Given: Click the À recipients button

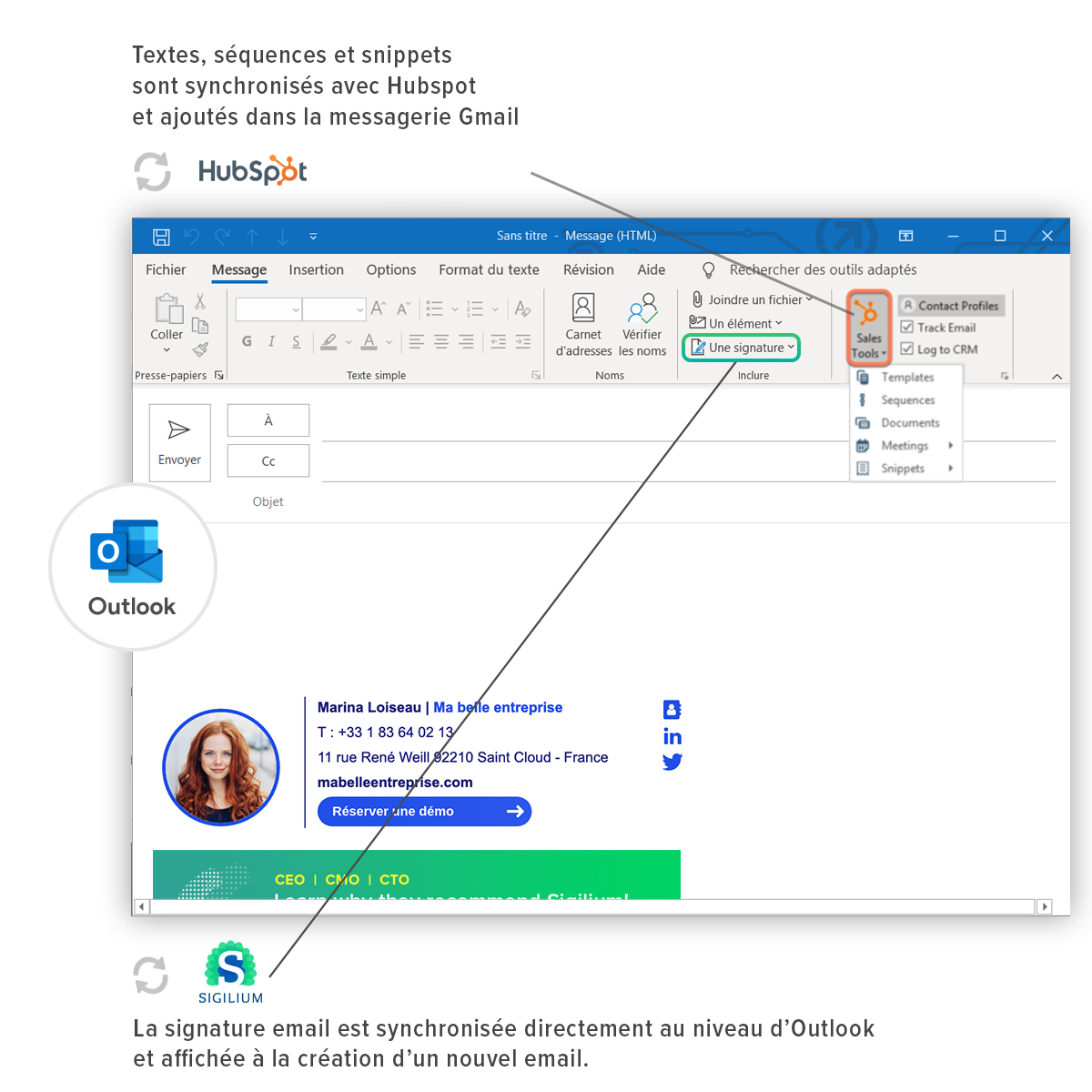Looking at the screenshot, I should pos(268,420).
